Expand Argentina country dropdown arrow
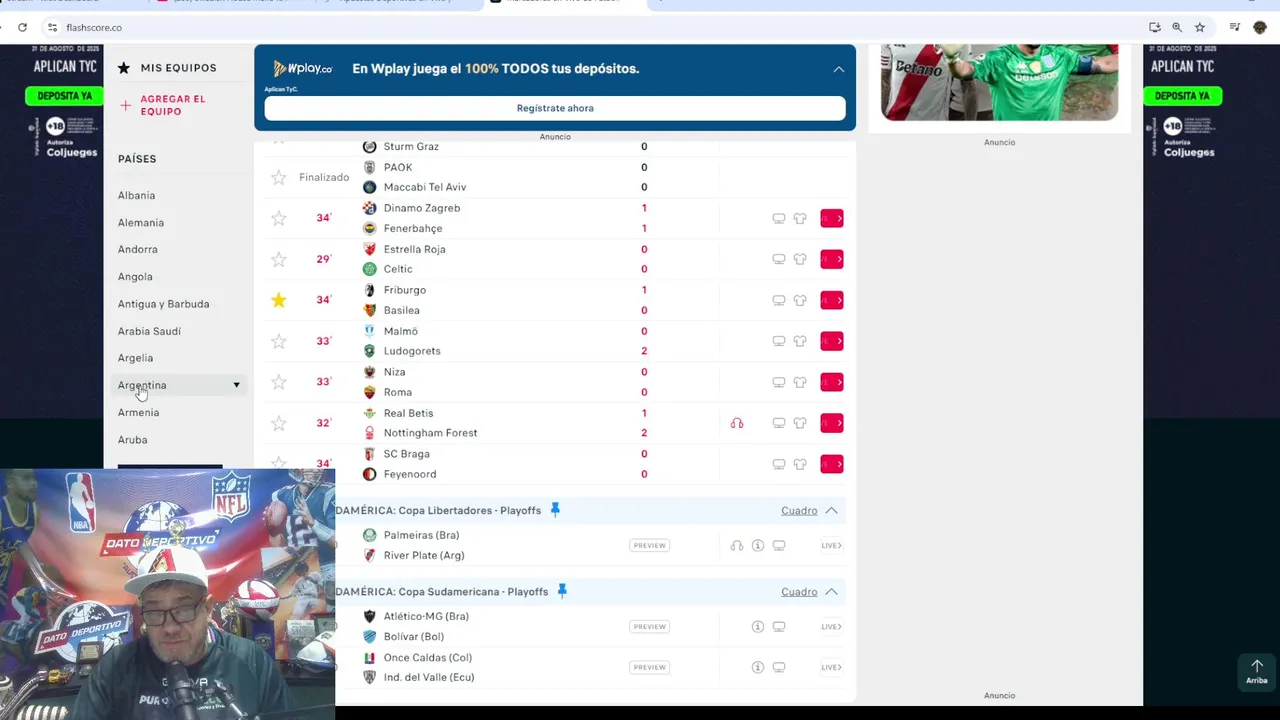Viewport: 1280px width, 720px height. coord(236,385)
